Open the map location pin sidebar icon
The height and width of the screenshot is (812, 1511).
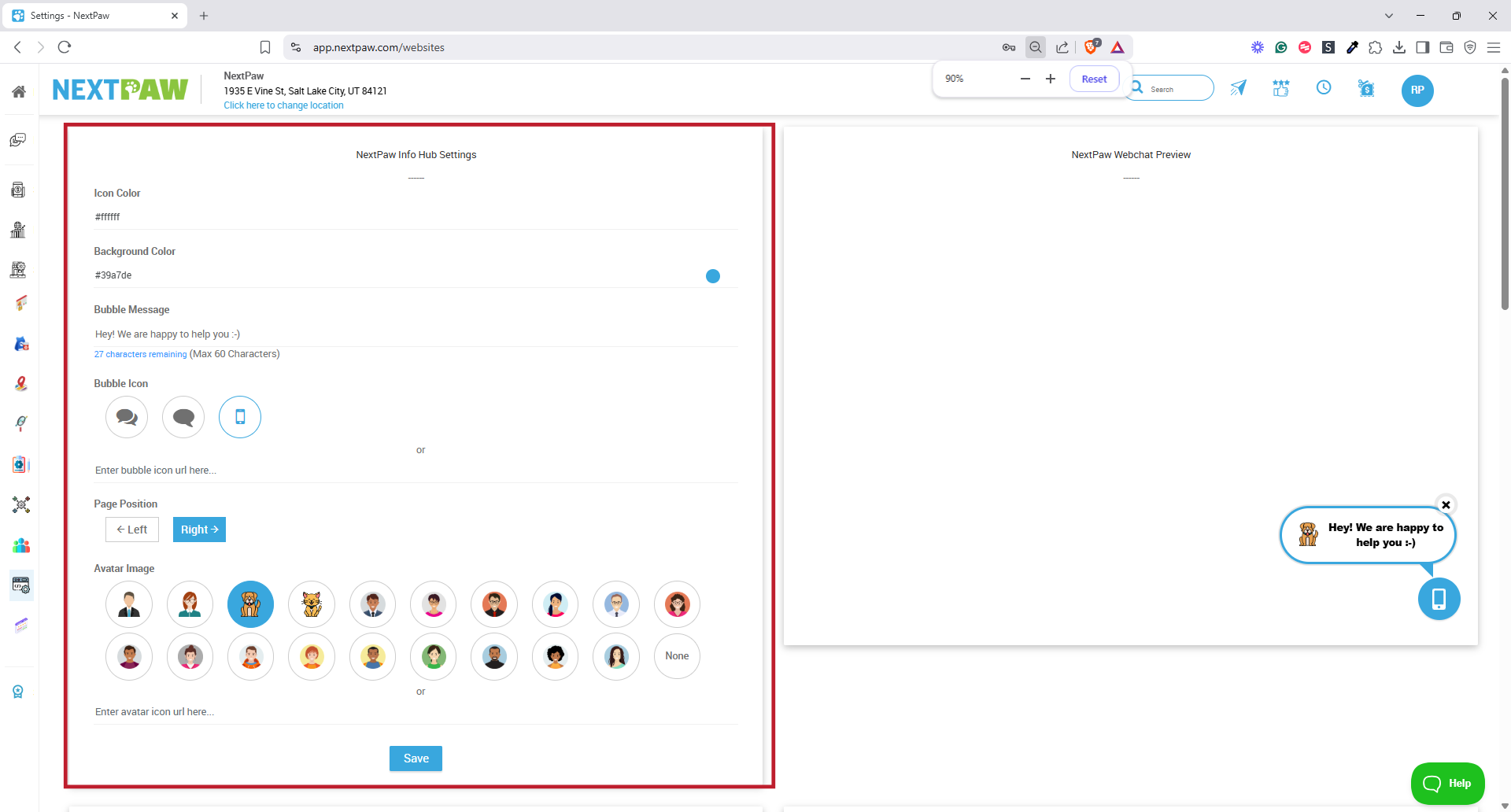(21, 383)
